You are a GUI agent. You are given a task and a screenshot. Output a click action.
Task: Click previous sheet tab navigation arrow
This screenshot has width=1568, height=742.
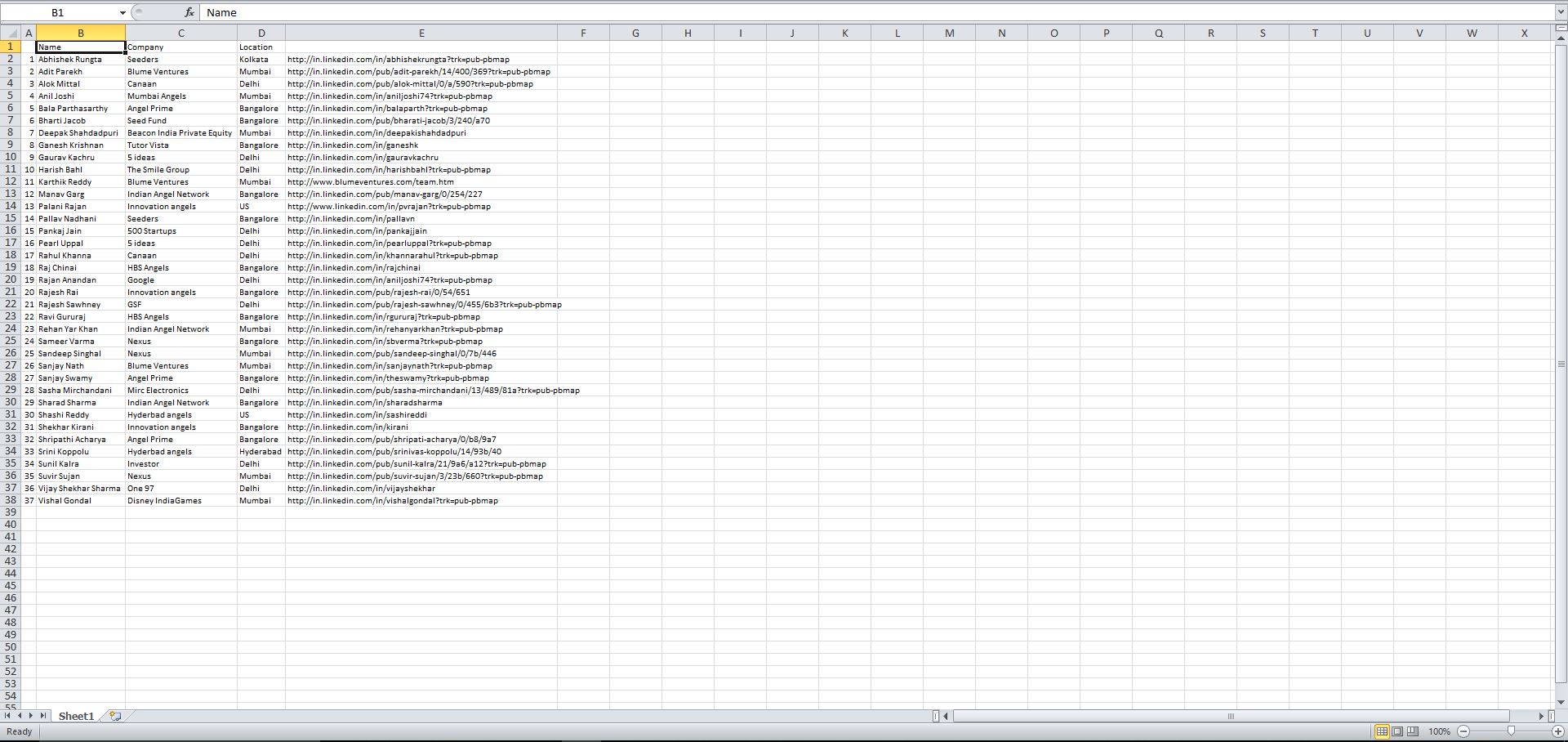pyautogui.click(x=20, y=716)
